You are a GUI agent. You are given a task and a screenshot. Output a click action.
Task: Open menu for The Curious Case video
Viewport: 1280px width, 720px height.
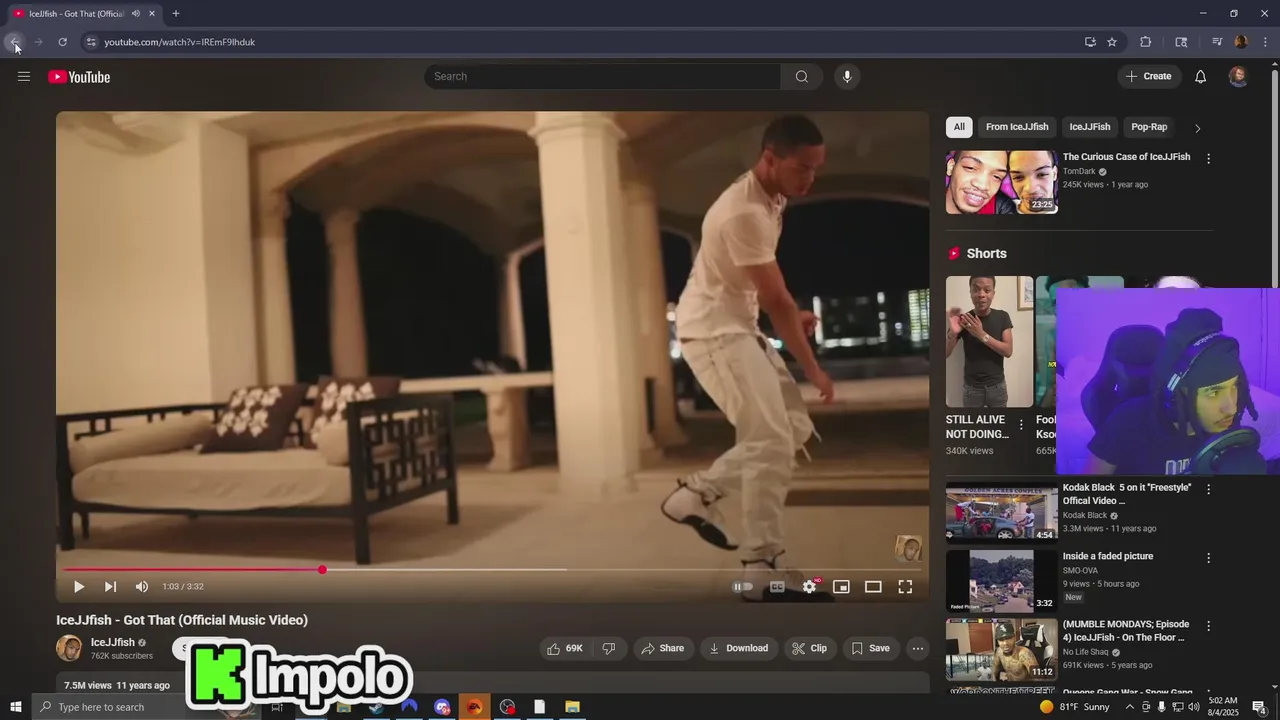click(x=1208, y=159)
